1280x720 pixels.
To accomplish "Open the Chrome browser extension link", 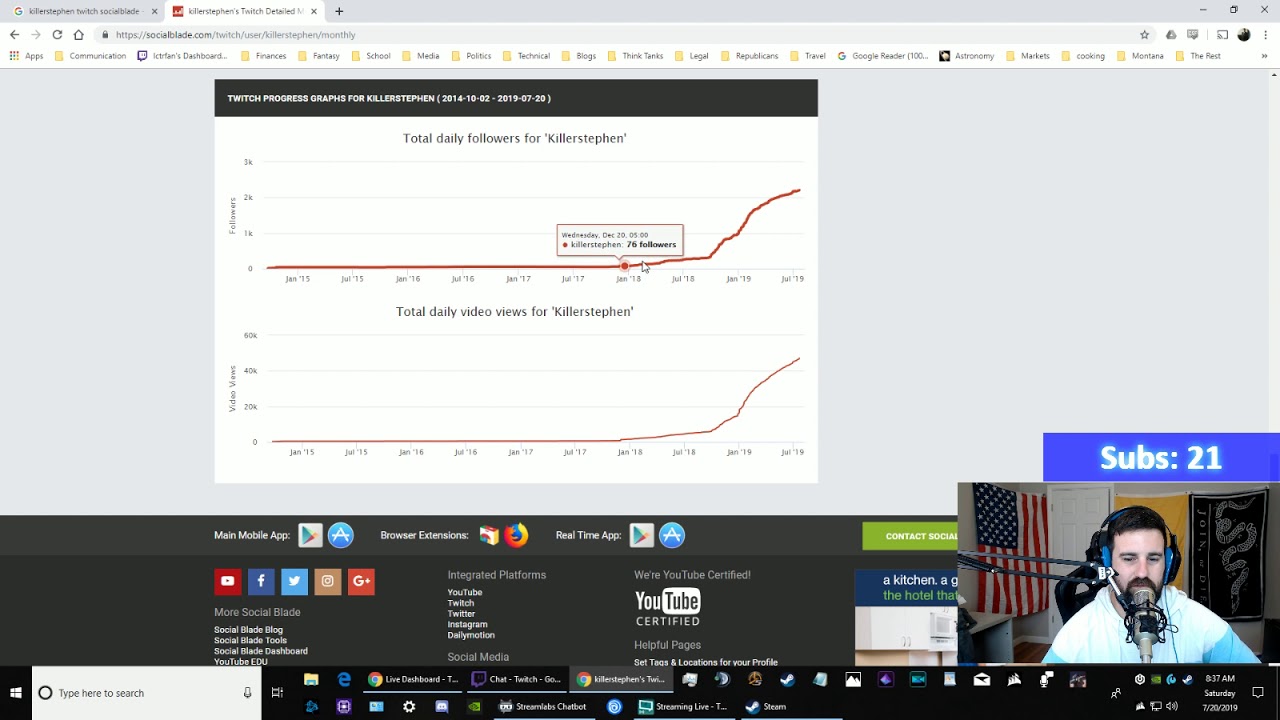I will [x=489, y=535].
